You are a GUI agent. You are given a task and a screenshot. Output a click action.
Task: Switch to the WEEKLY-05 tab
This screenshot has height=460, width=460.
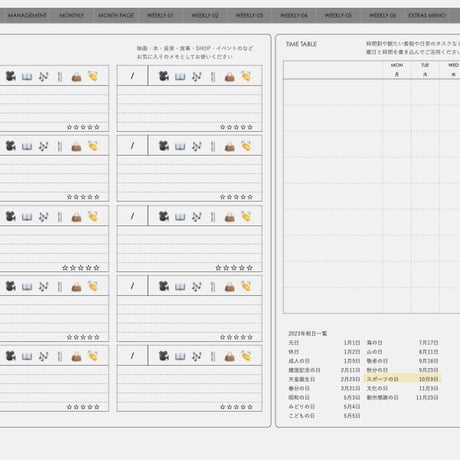pos(338,15)
